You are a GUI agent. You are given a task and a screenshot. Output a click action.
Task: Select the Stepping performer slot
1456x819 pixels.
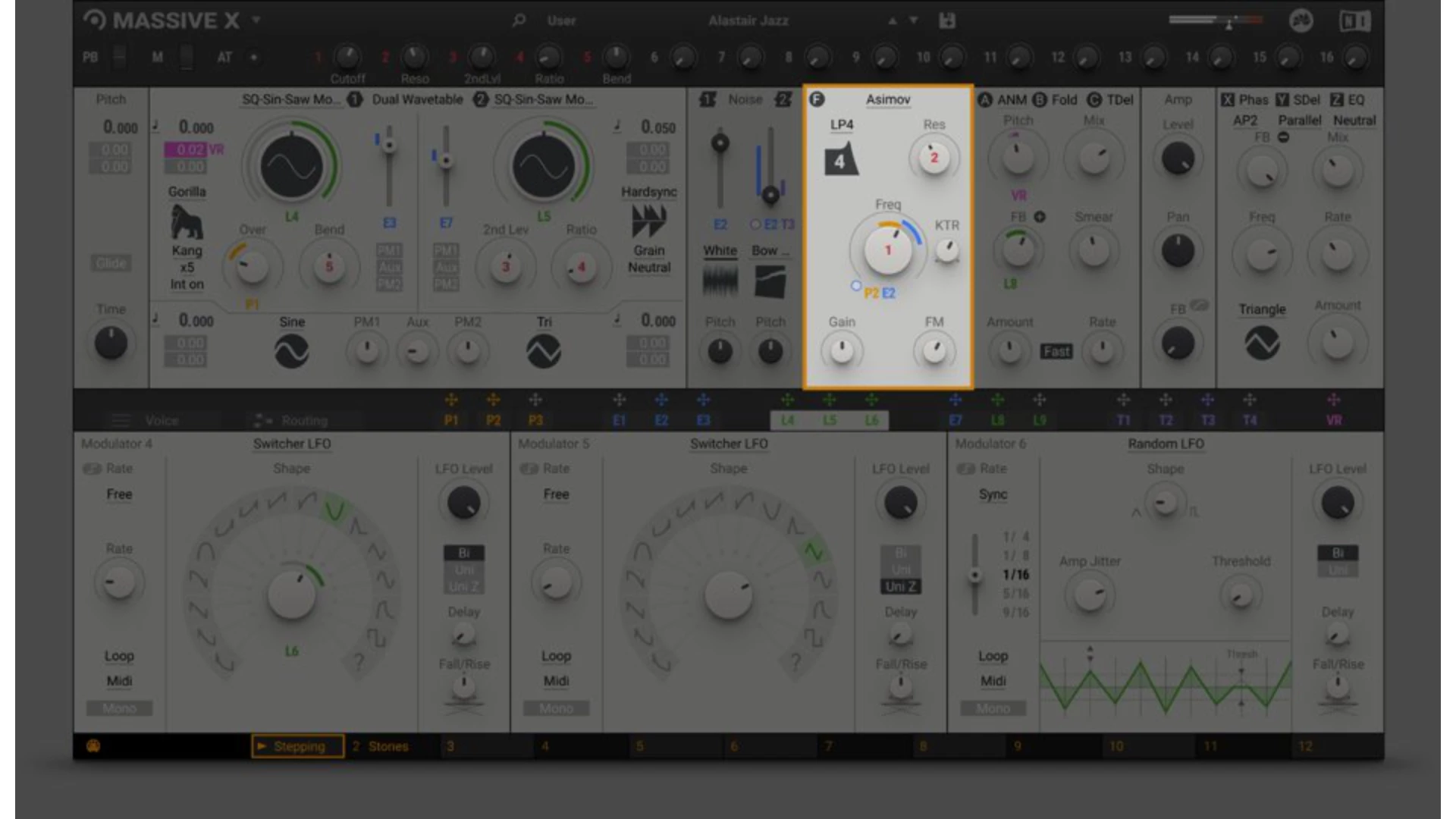coord(298,746)
